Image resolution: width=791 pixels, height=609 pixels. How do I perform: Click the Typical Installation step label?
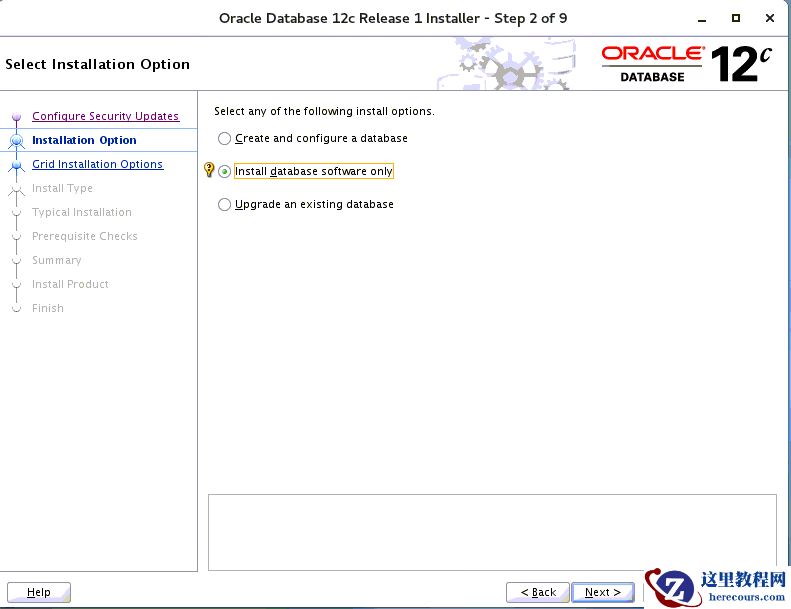coord(82,212)
